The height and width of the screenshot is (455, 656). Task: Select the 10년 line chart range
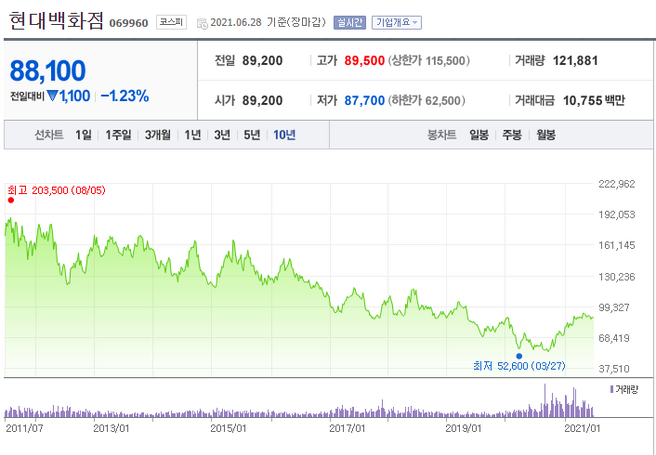point(284,135)
